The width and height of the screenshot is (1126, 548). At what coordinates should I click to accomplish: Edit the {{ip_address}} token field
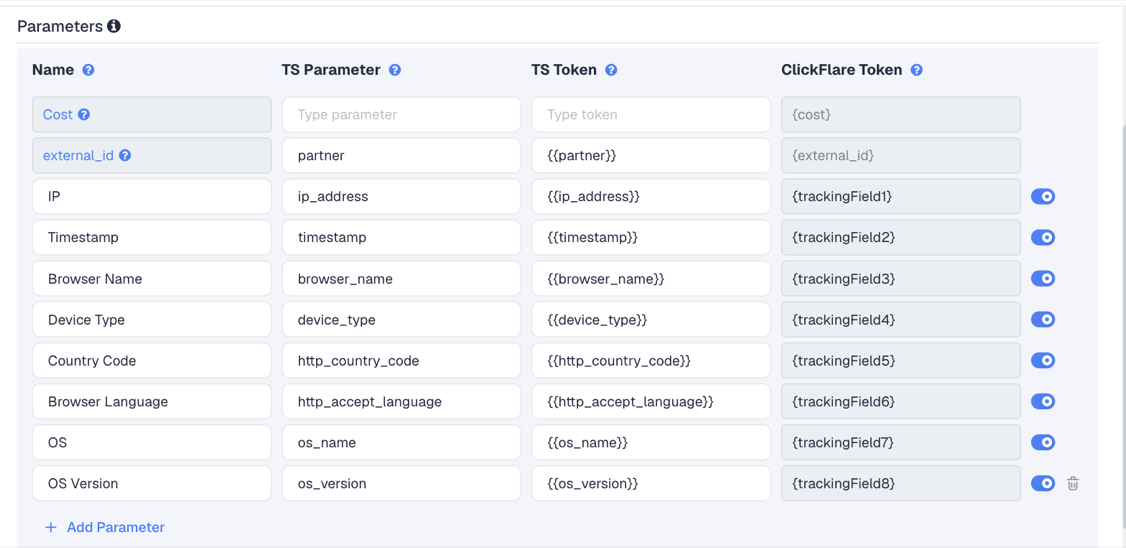click(x=651, y=196)
